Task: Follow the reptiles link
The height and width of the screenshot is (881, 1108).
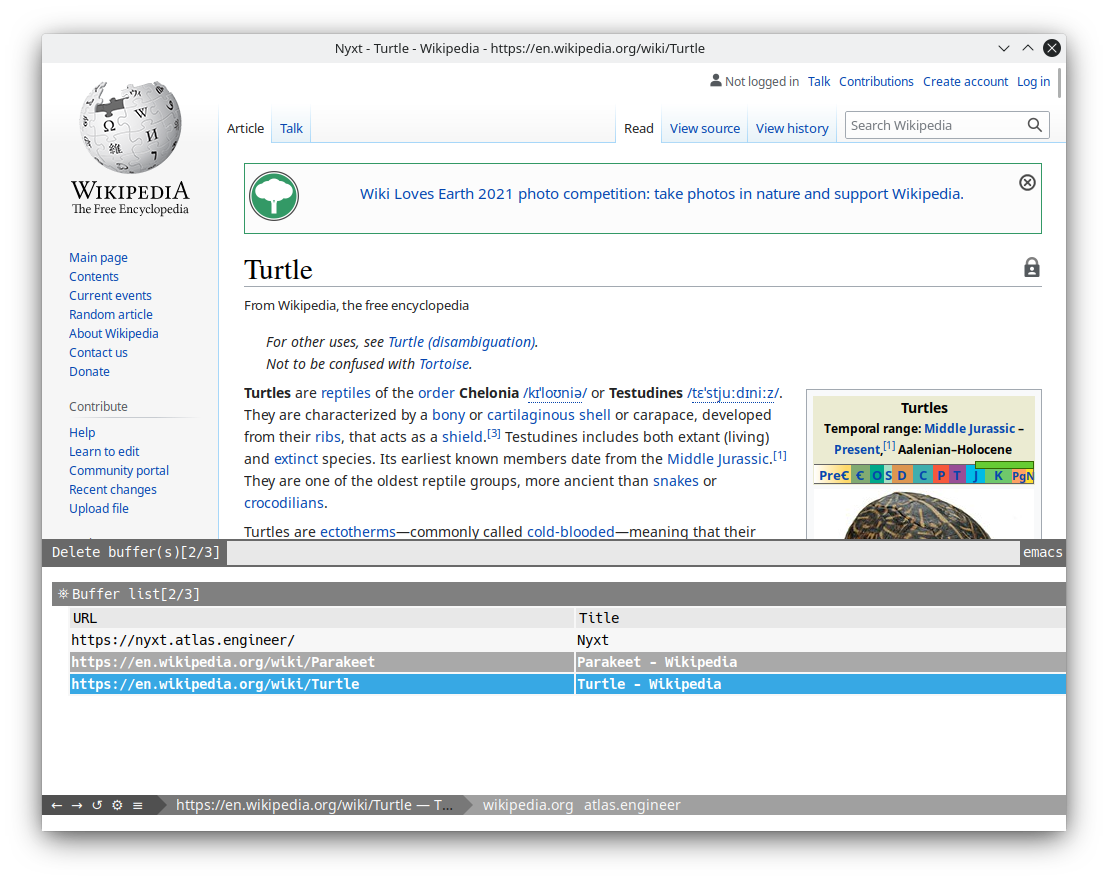Action: coord(346,393)
